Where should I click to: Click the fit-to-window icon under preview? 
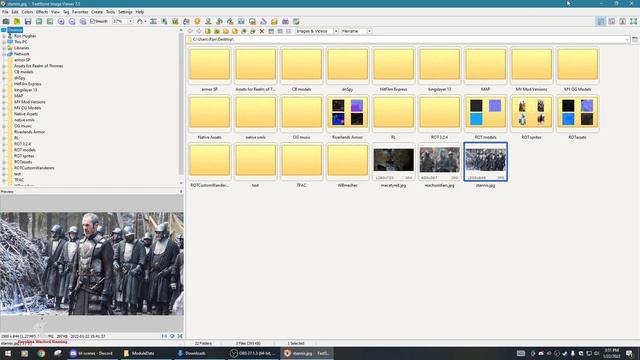pyautogui.click(x=180, y=336)
